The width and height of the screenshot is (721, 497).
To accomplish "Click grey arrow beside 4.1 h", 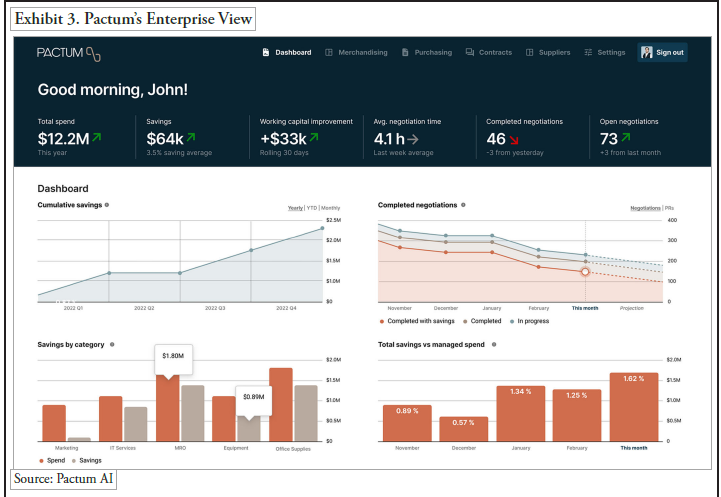I will pyautogui.click(x=413, y=139).
